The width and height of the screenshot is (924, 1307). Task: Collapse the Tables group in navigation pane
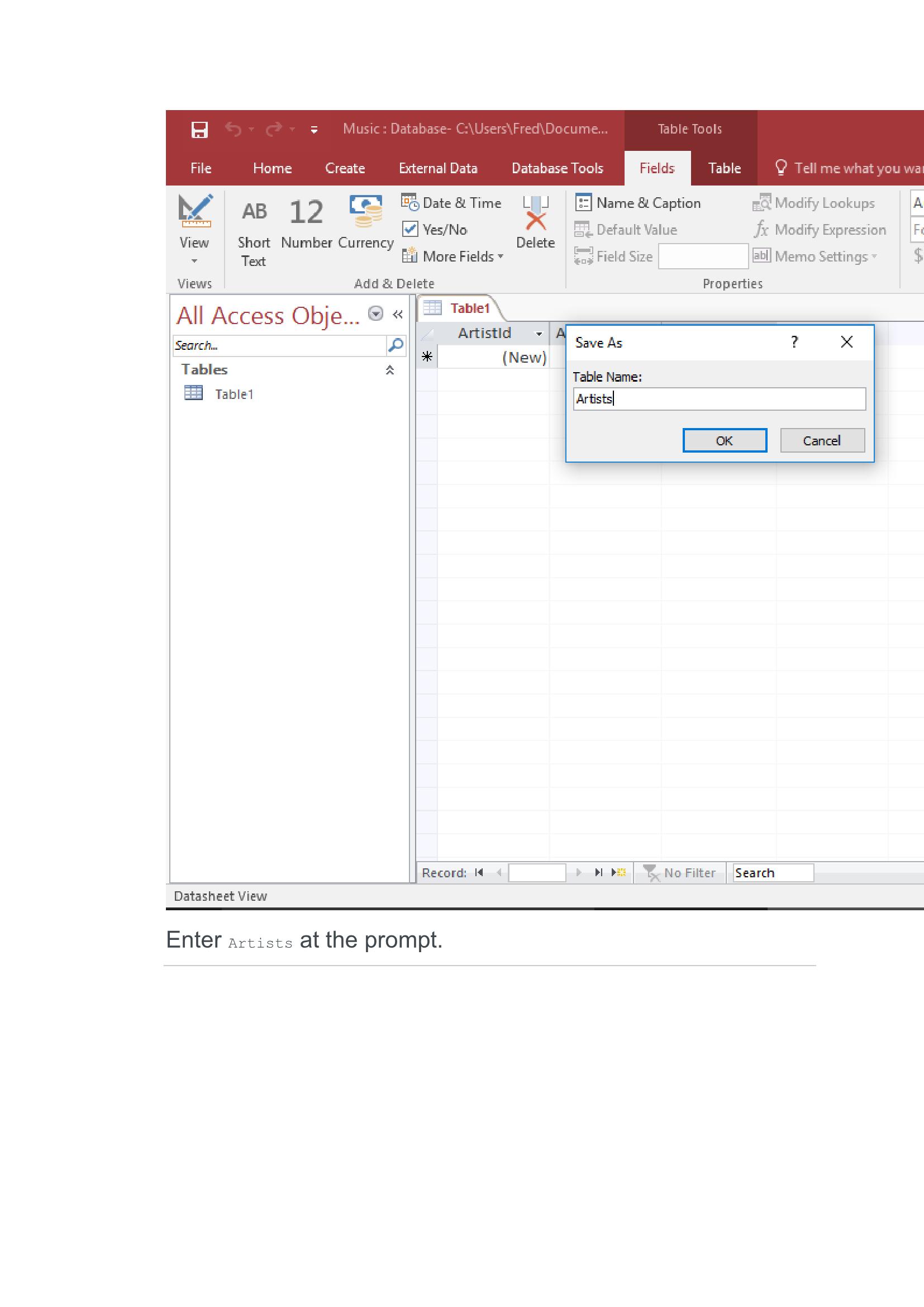point(390,370)
